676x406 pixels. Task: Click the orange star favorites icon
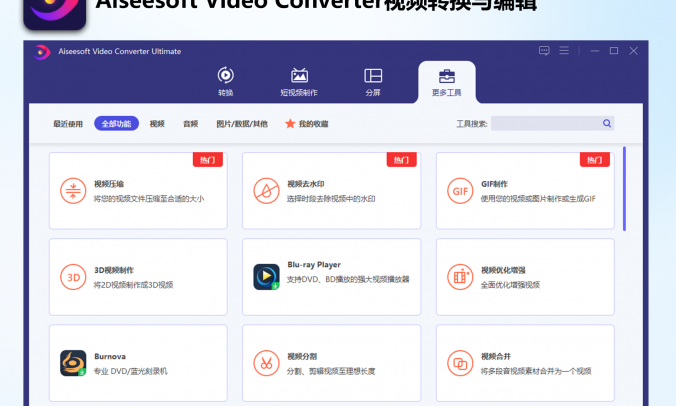pos(290,124)
